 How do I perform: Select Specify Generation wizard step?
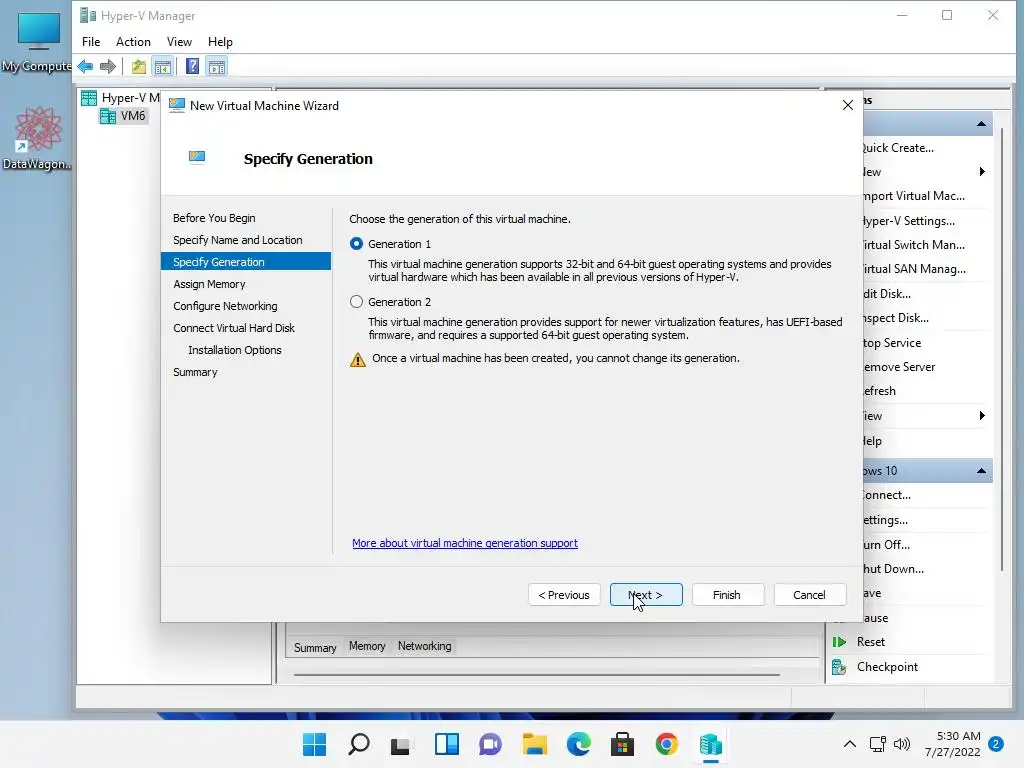(246, 262)
